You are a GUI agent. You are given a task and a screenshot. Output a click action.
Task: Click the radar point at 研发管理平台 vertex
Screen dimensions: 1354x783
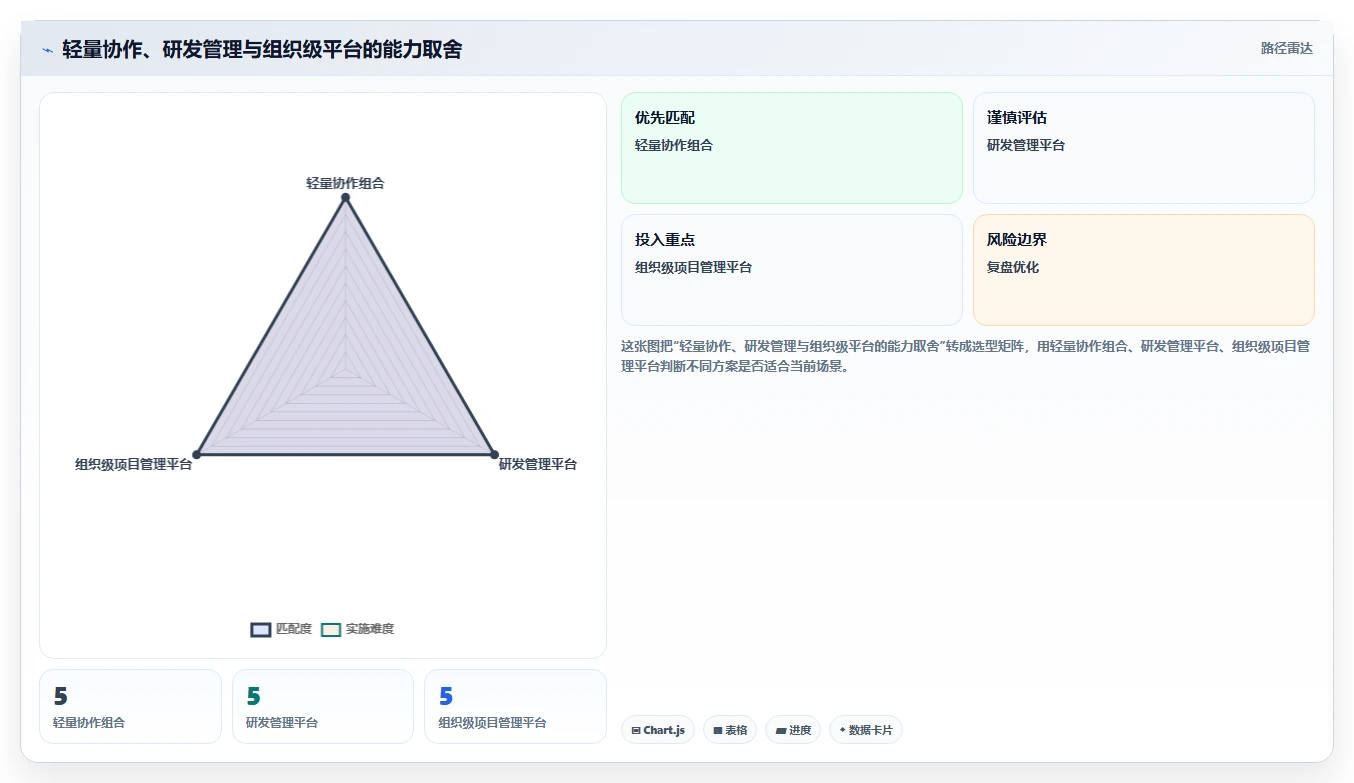coord(494,455)
